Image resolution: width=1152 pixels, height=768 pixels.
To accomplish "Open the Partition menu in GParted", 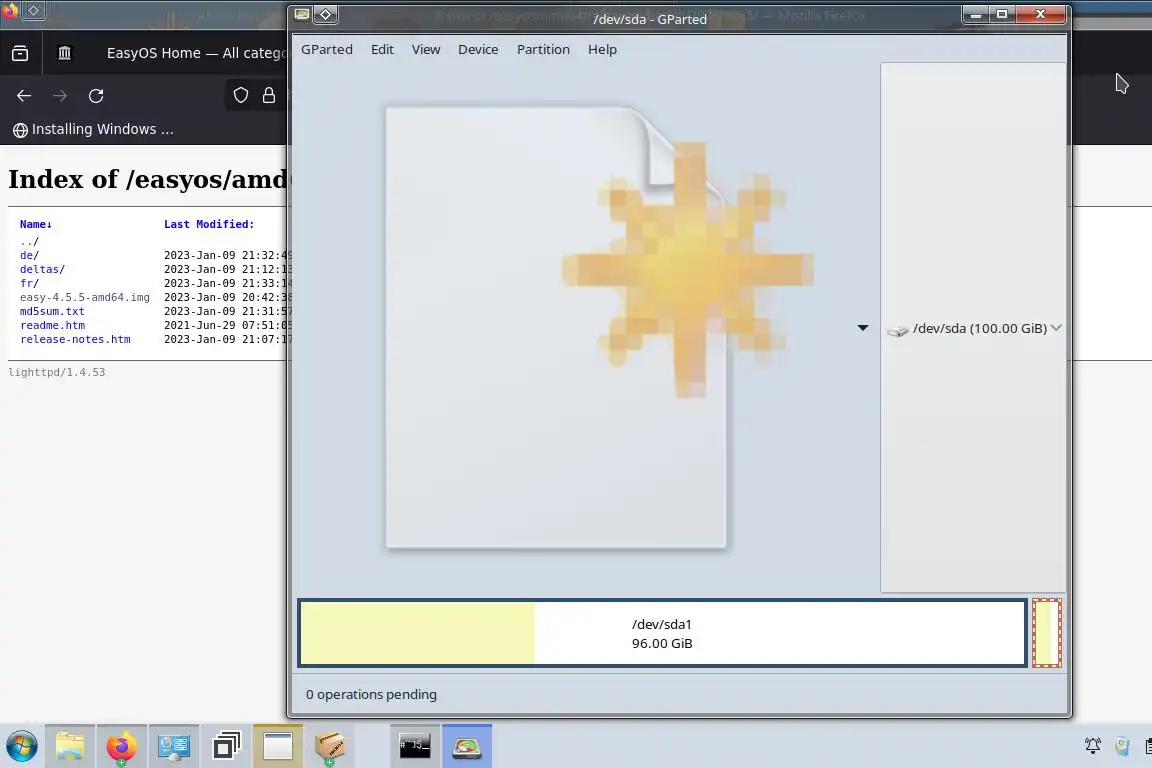I will click(x=543, y=49).
